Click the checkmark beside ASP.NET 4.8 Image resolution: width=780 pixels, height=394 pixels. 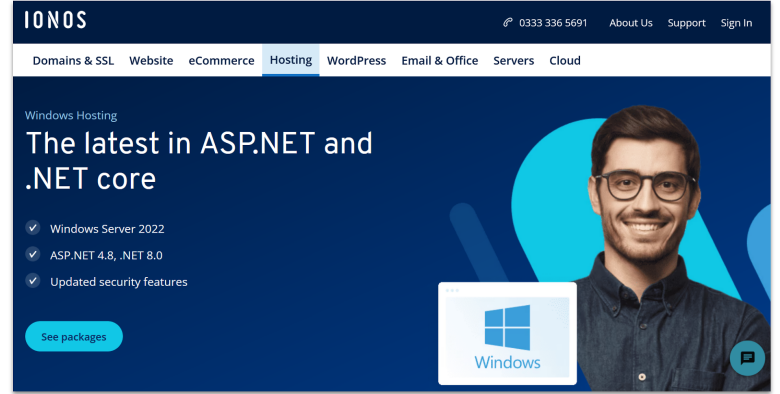(x=33, y=255)
